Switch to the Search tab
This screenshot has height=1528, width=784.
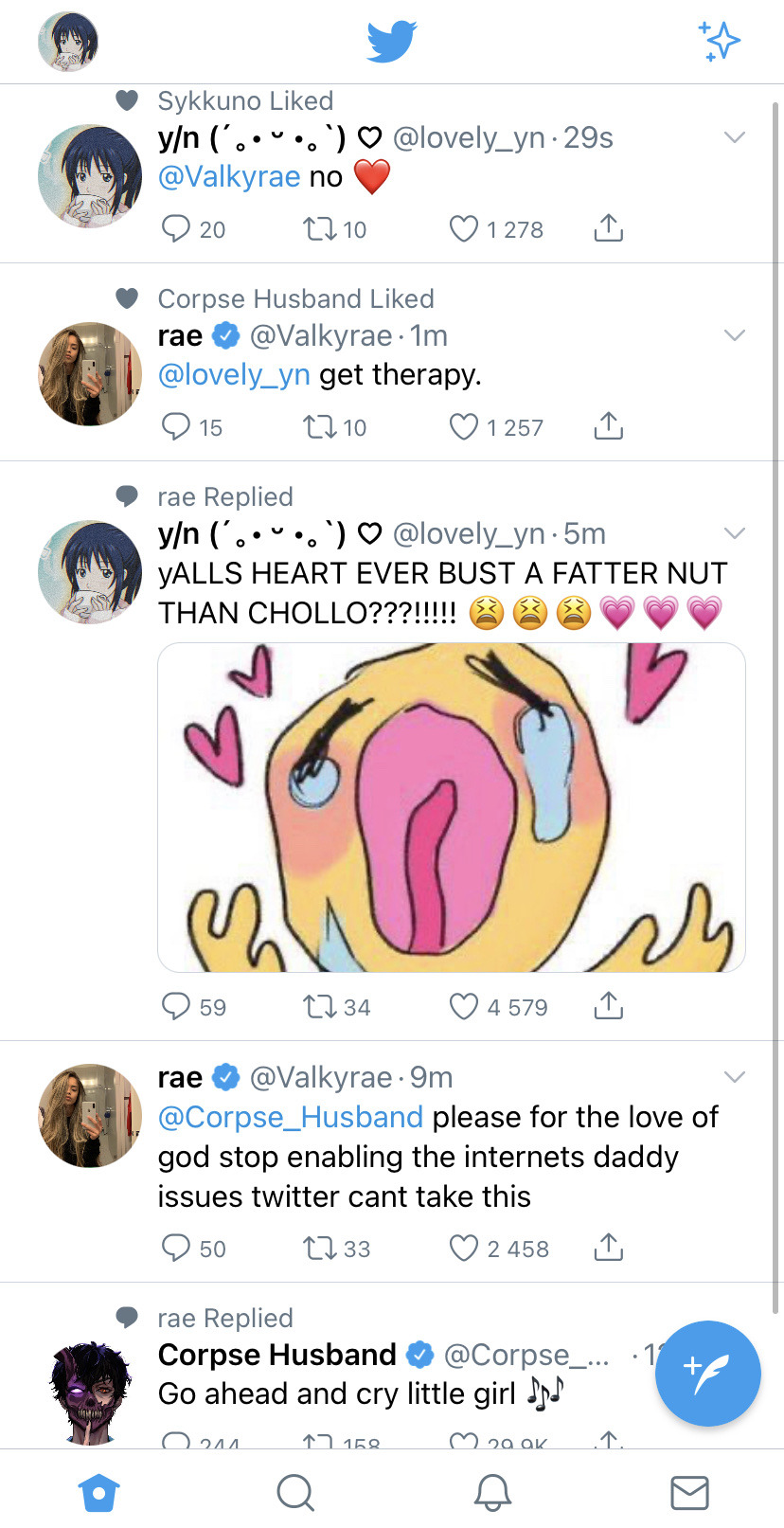point(295,1492)
